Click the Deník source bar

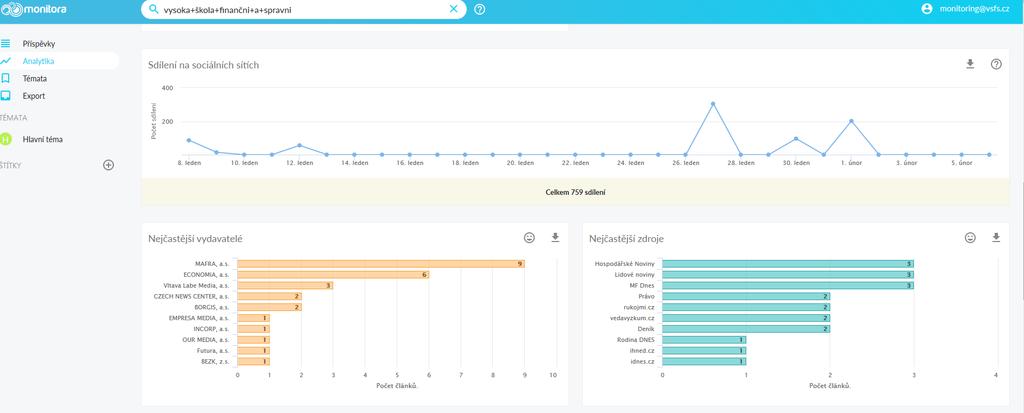click(746, 329)
